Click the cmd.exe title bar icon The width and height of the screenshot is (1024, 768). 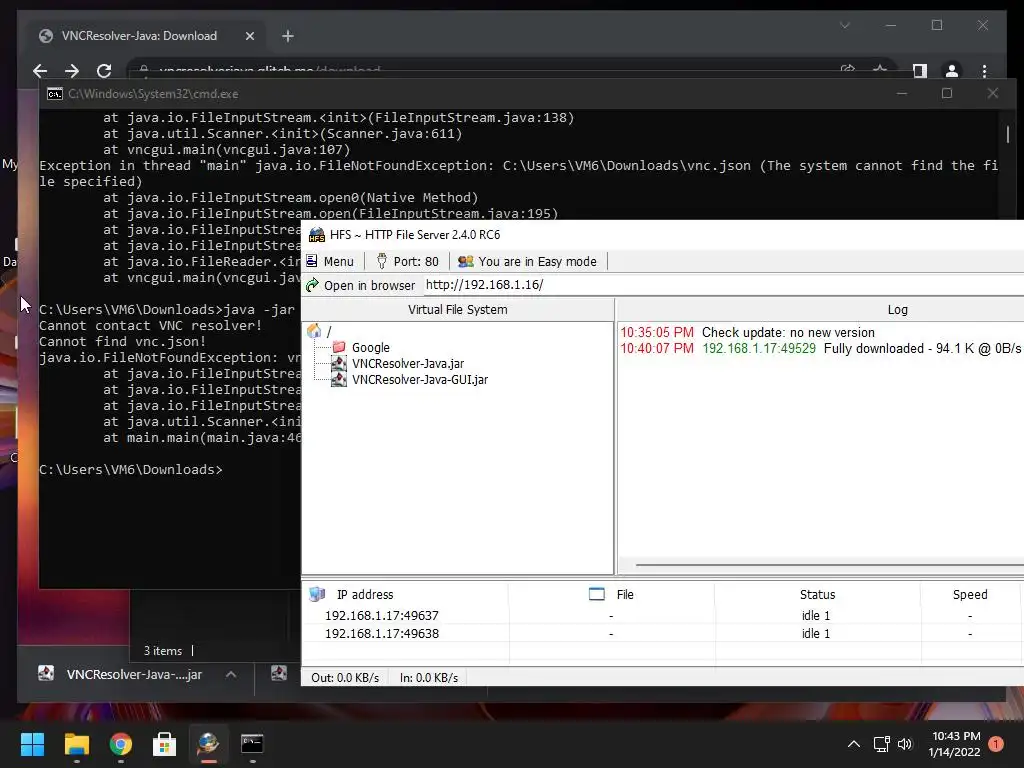click(55, 94)
